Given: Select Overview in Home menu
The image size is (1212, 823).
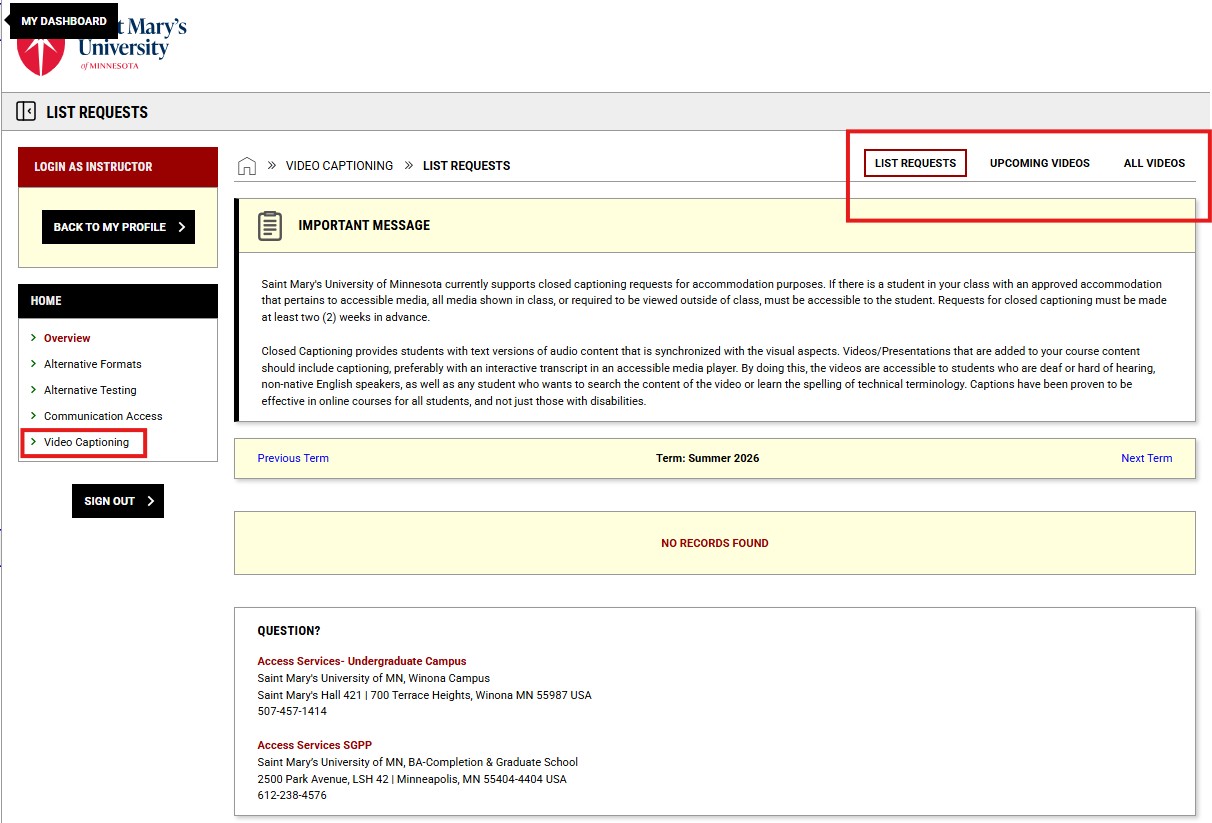Looking at the screenshot, I should (x=67, y=338).
